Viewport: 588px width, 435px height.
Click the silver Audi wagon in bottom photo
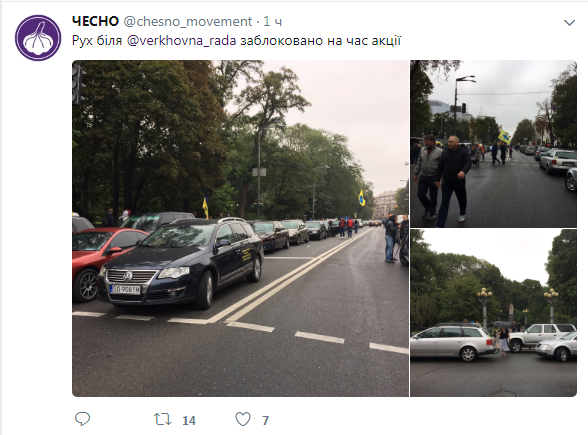(453, 342)
